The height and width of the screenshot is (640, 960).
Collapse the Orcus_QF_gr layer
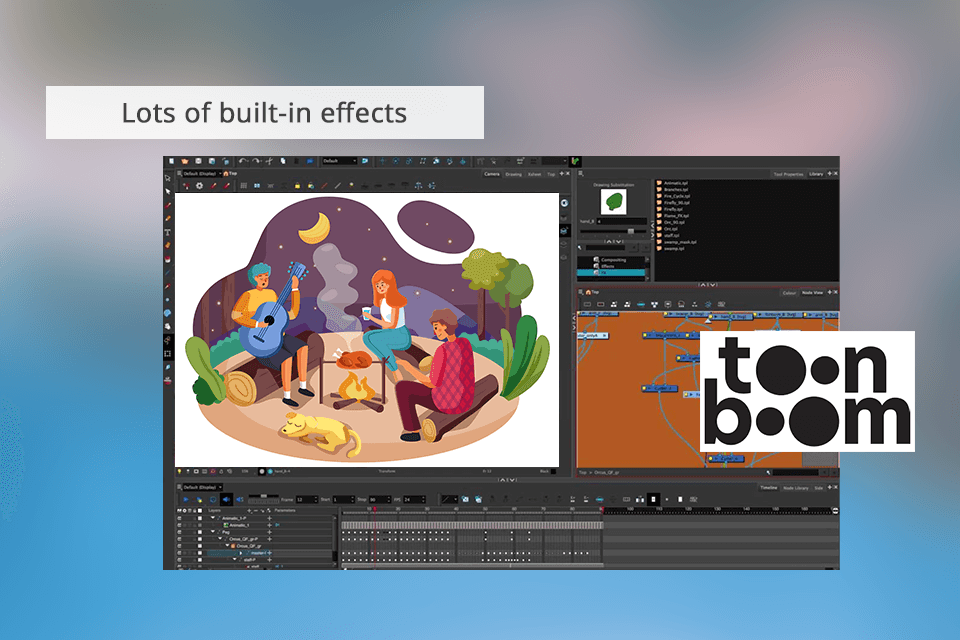[x=227, y=546]
